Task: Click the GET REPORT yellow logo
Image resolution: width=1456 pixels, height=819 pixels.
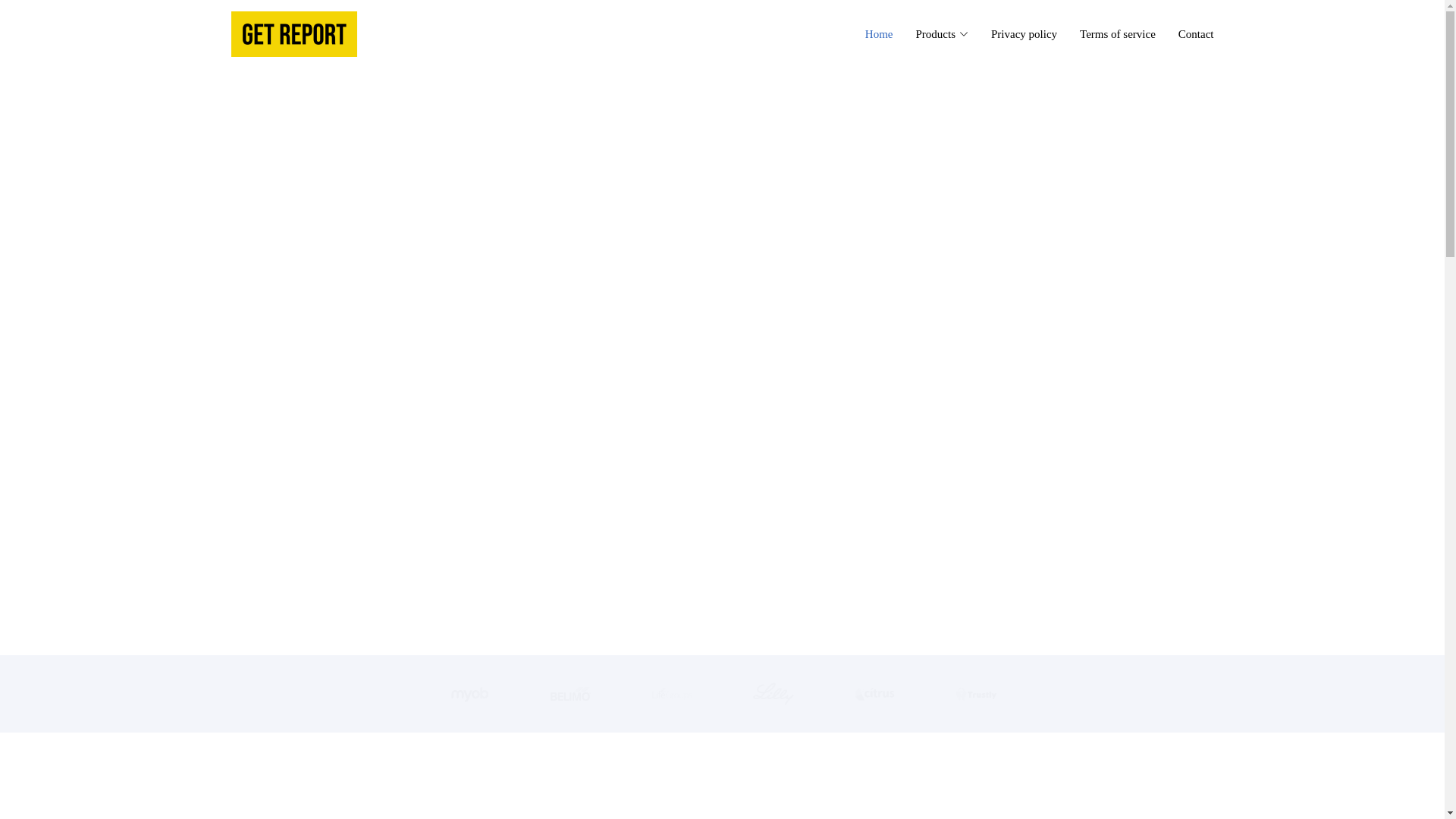Action: coord(293,34)
